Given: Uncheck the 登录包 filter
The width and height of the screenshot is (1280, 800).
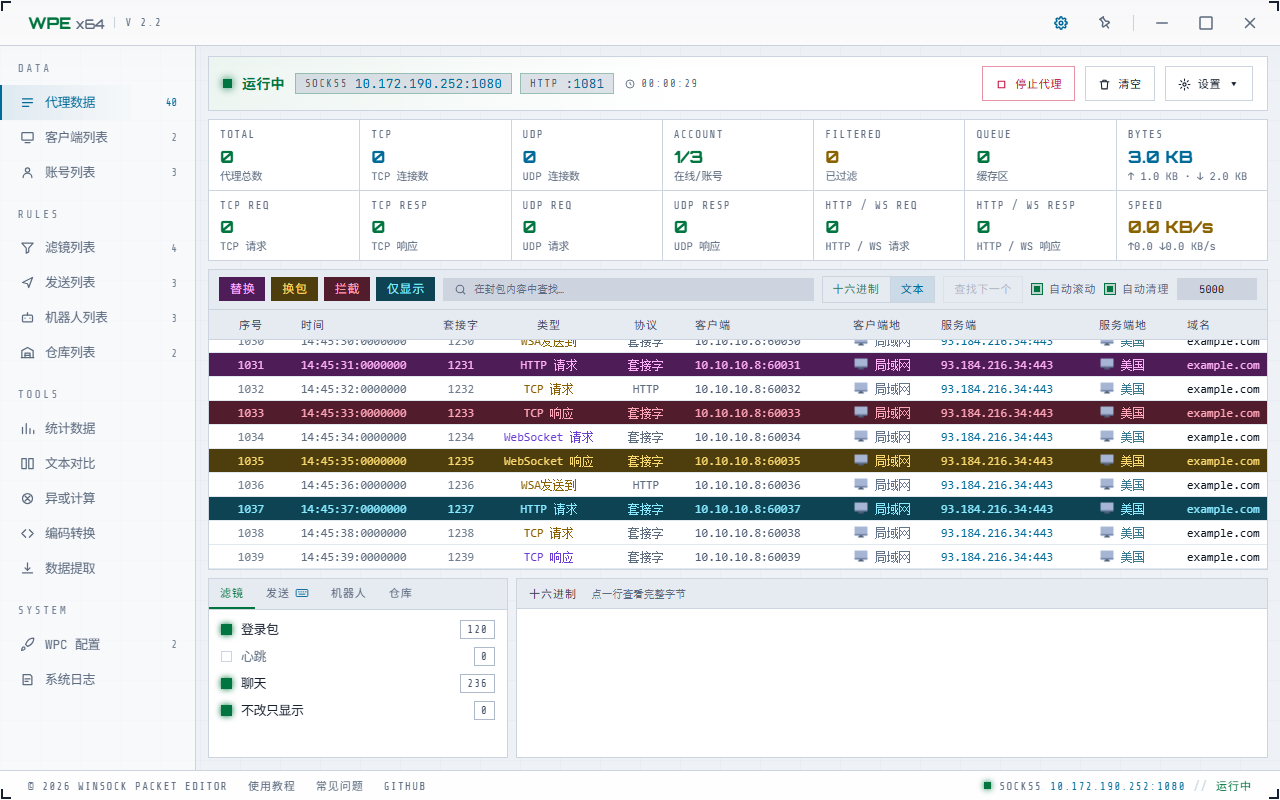Looking at the screenshot, I should pyautogui.click(x=226, y=629).
